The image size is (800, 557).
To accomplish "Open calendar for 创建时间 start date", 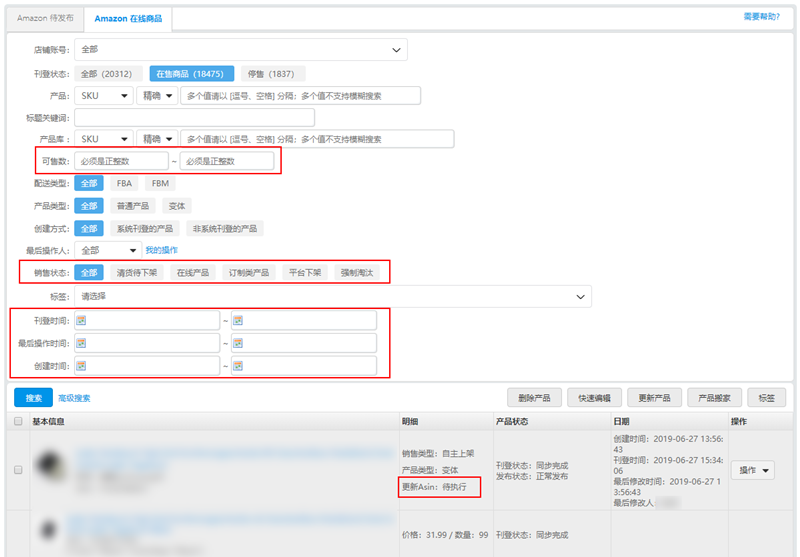I will click(x=82, y=366).
